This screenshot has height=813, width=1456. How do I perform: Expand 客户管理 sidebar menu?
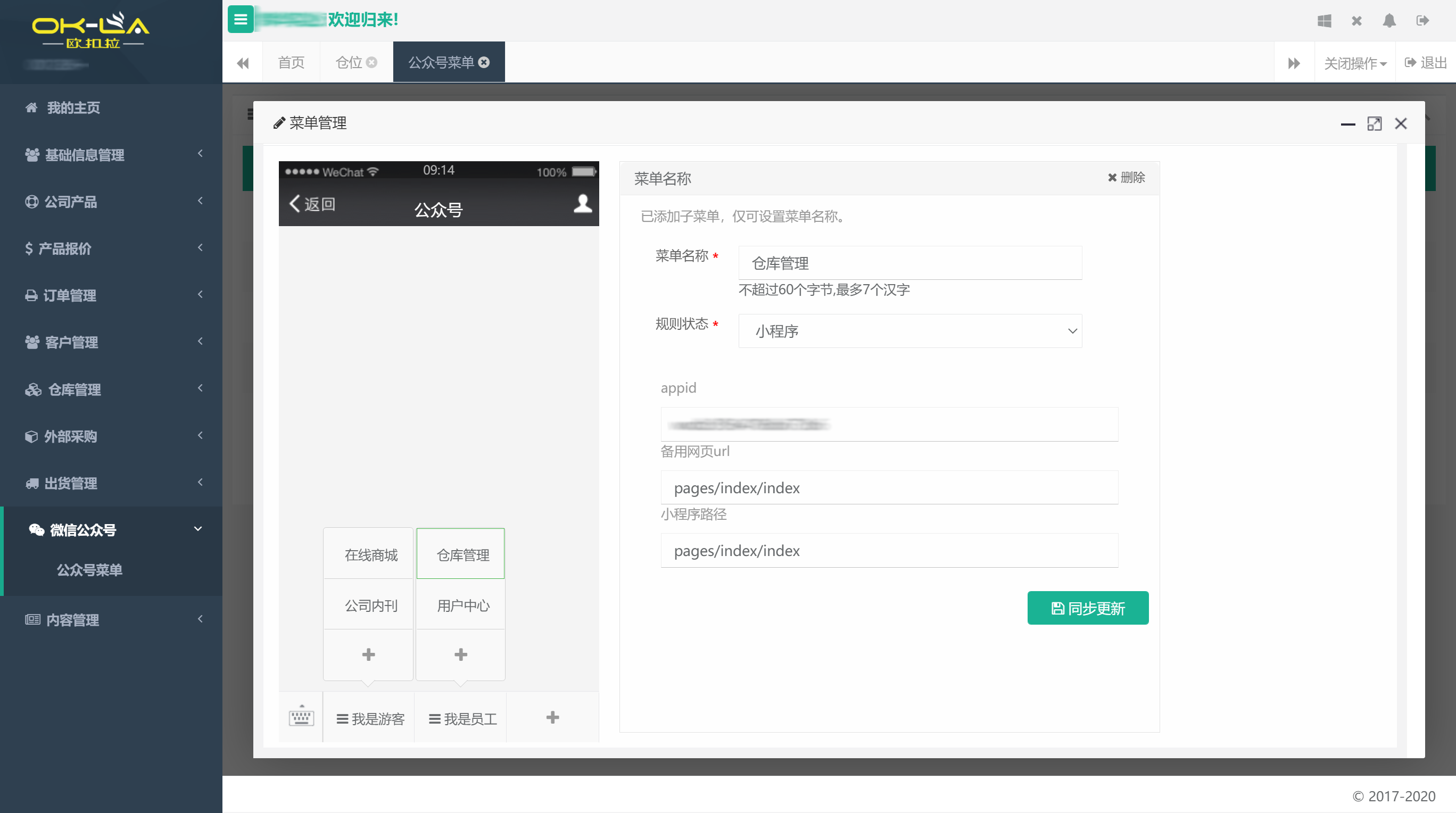point(111,342)
